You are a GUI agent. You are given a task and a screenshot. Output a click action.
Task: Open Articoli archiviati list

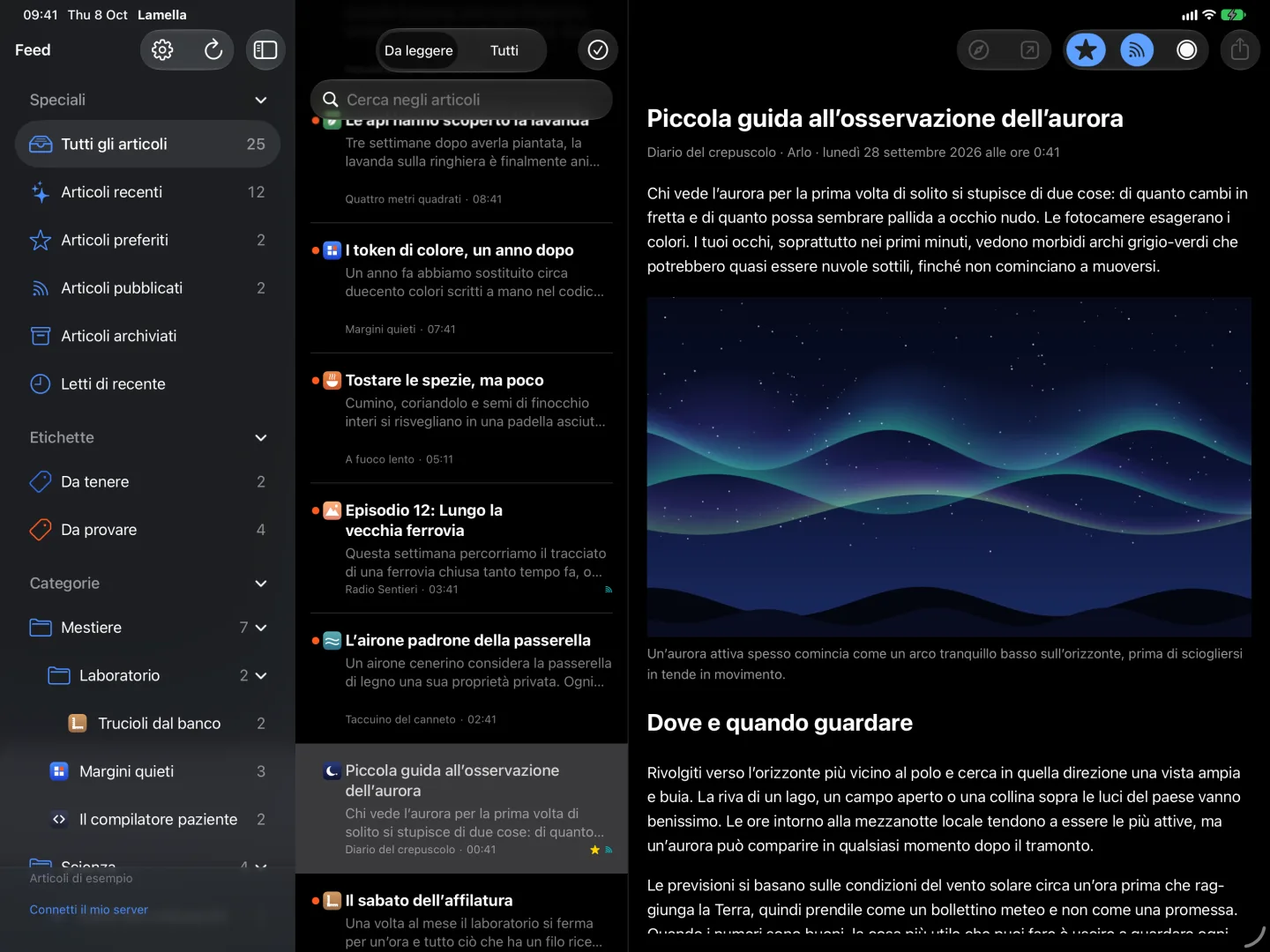click(147, 336)
